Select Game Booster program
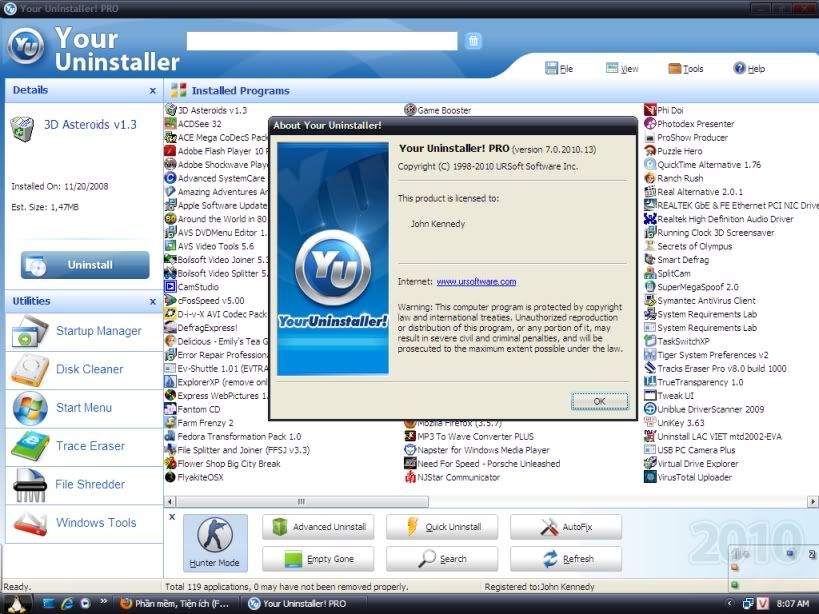 [438, 110]
